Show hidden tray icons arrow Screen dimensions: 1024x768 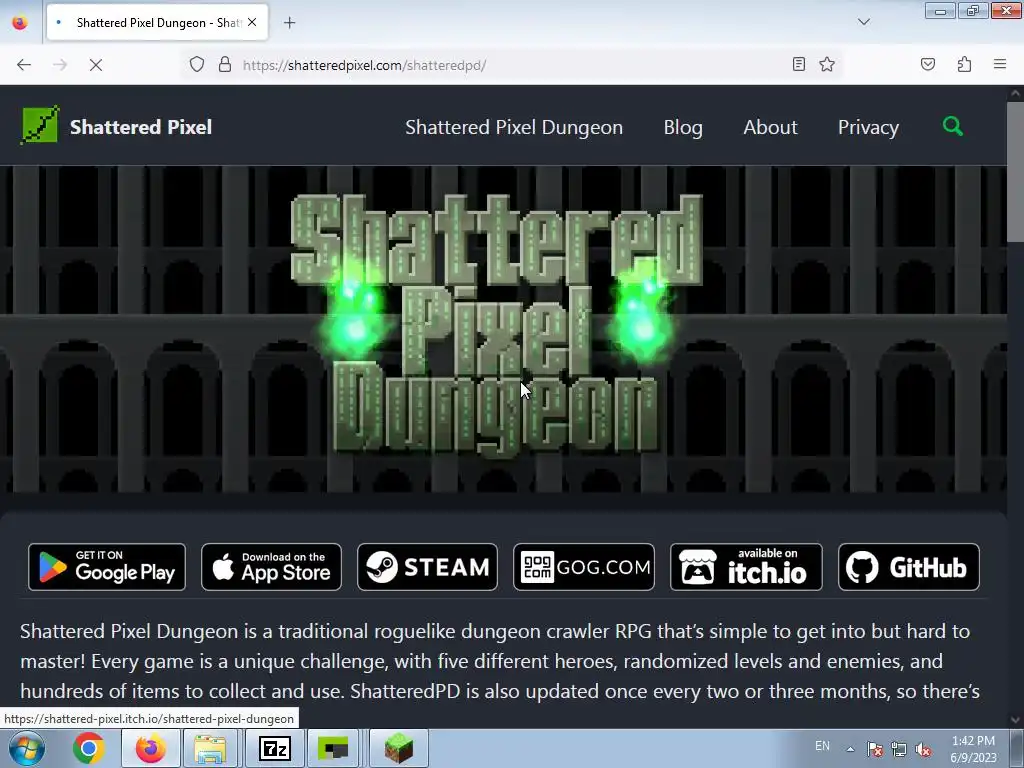[850, 748]
